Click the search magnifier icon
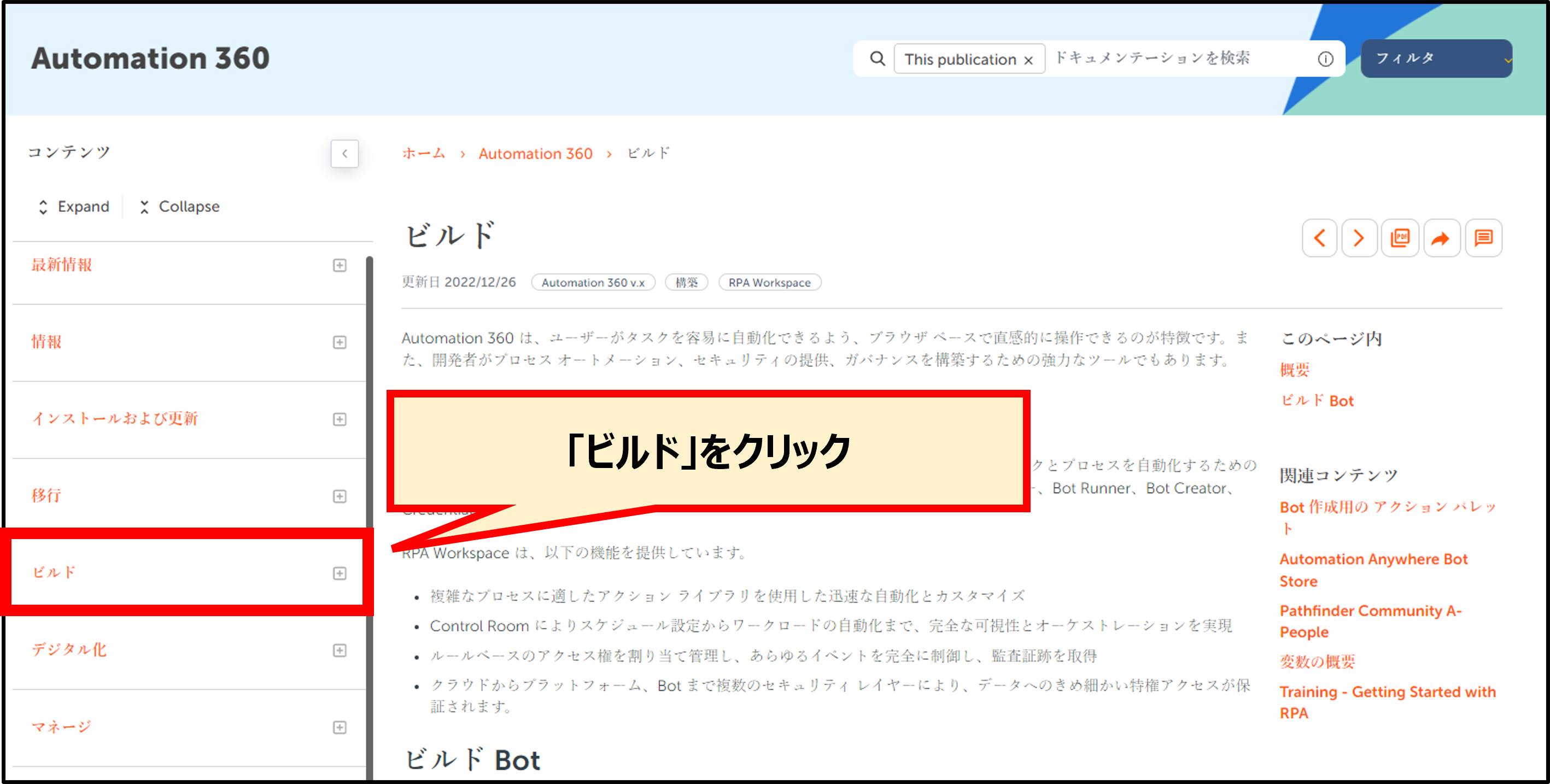The width and height of the screenshot is (1550, 784). (878, 58)
